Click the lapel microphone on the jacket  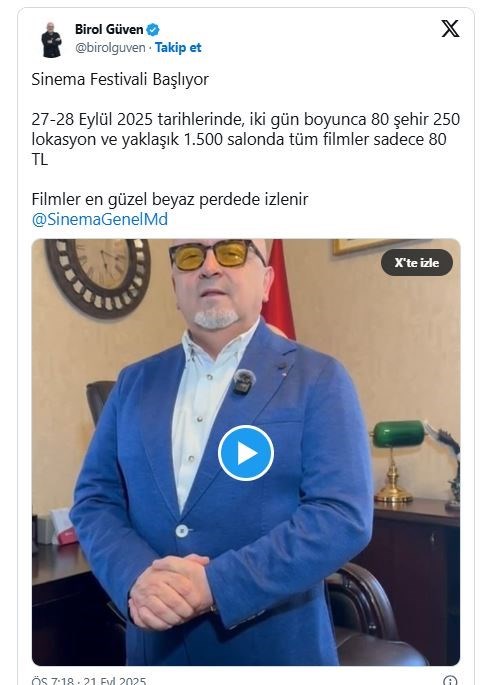tap(244, 381)
